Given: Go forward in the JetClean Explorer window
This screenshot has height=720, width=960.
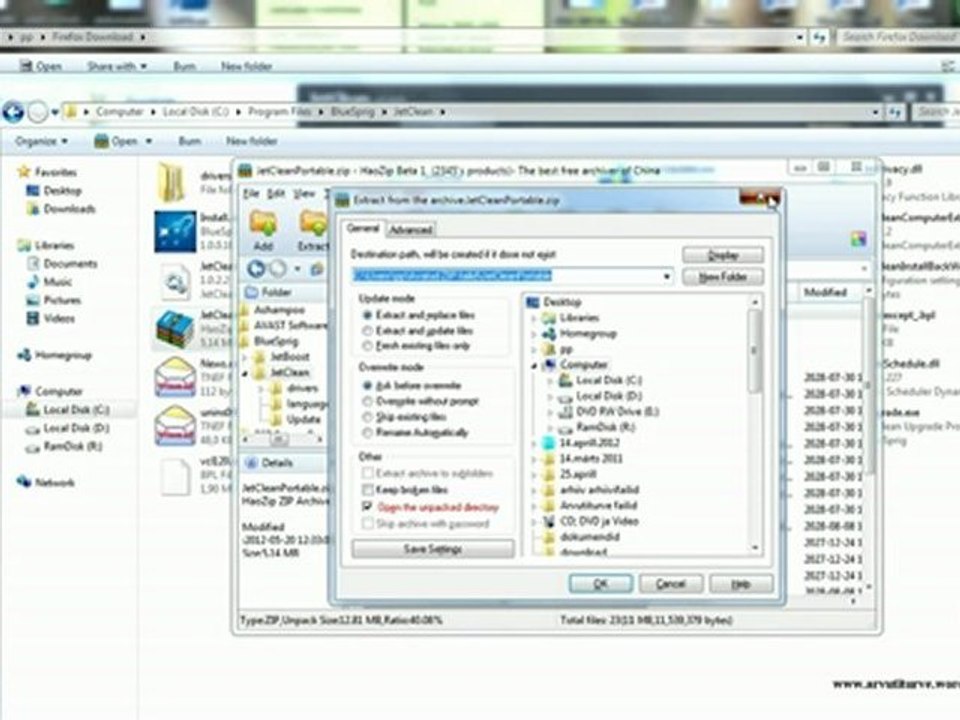Looking at the screenshot, I should coord(38,112).
